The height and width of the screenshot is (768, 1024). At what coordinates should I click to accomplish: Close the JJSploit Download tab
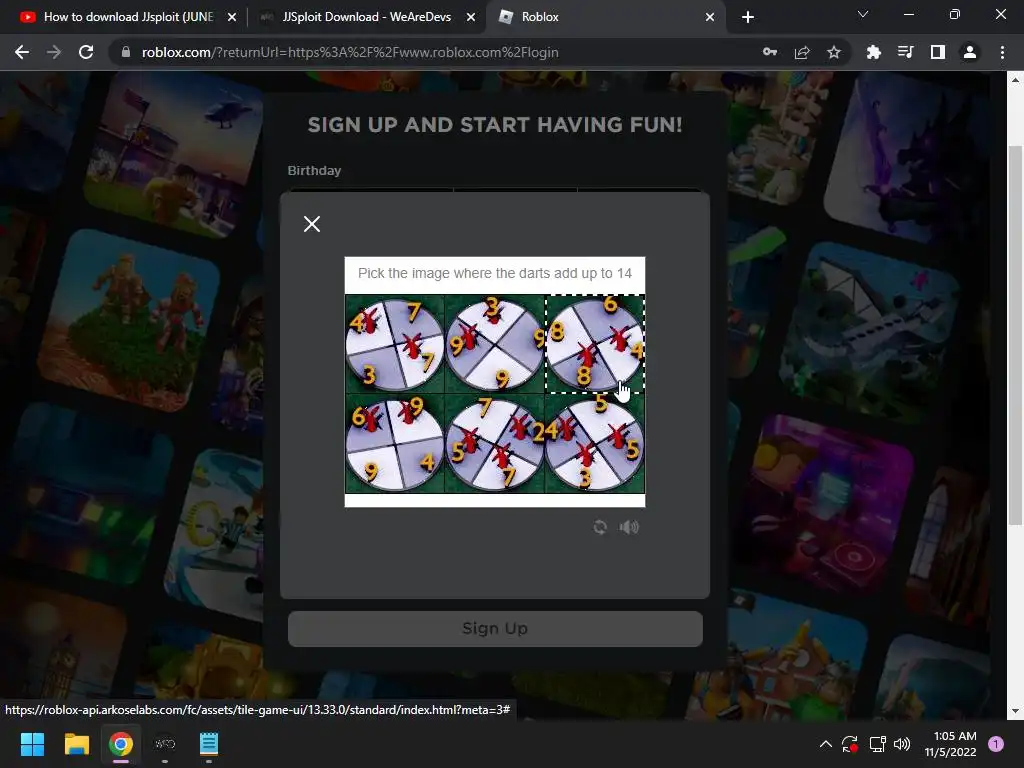click(471, 17)
